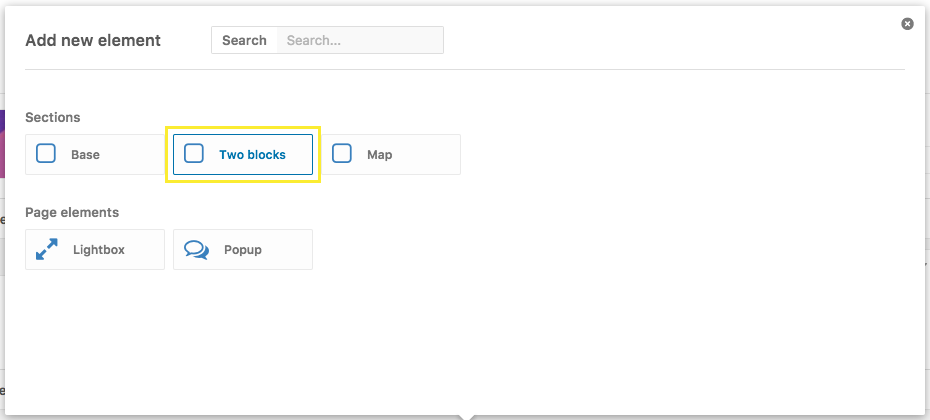The image size is (930, 420).
Task: Insert the Popup page element label
Action: (x=243, y=250)
